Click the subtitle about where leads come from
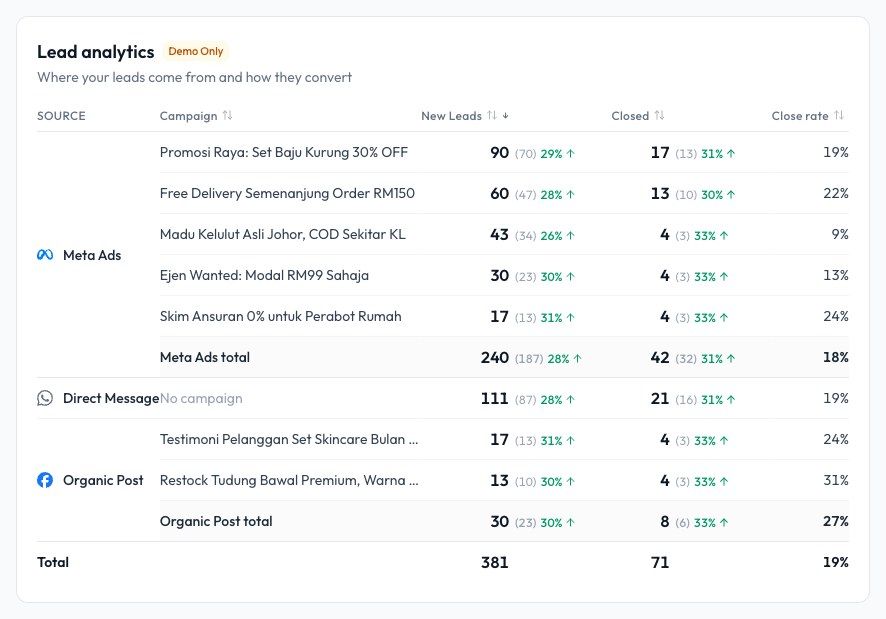The height and width of the screenshot is (619, 886). click(194, 77)
